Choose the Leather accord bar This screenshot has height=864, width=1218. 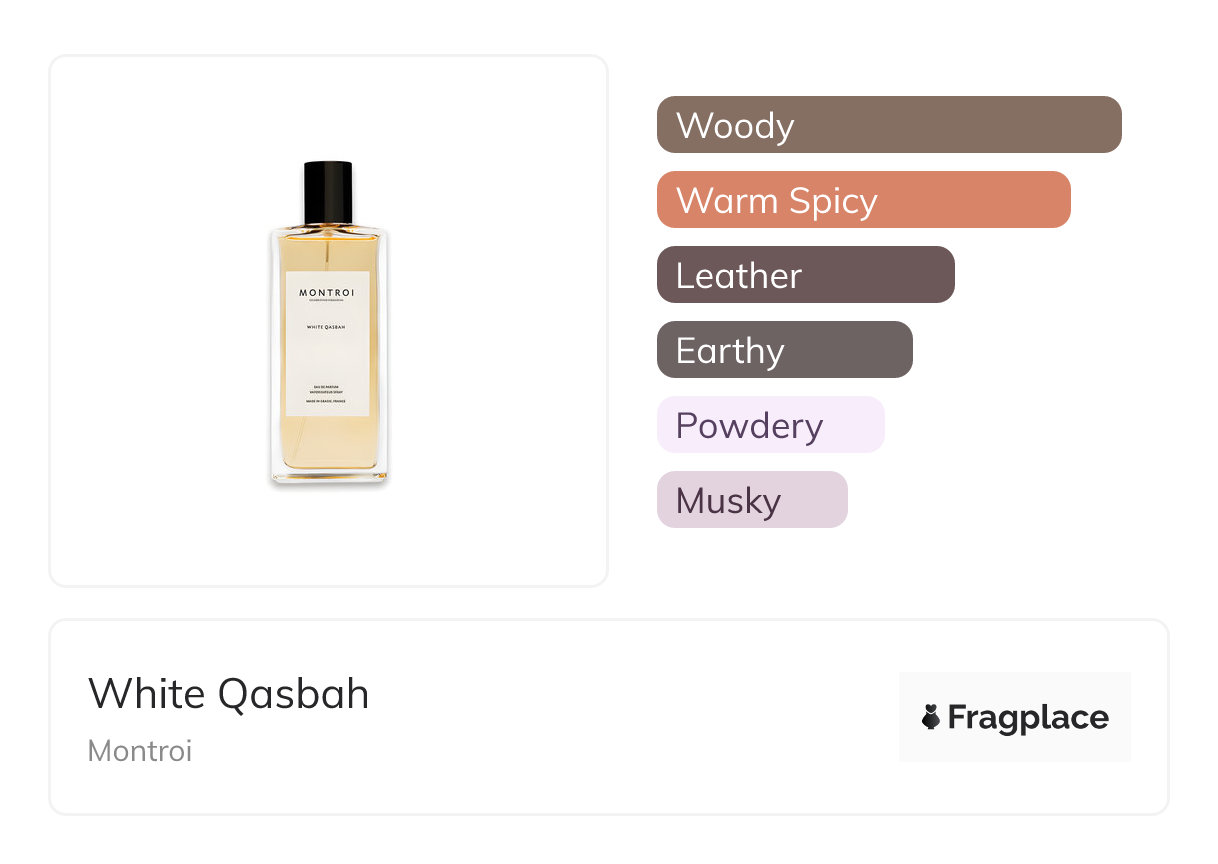coord(805,275)
